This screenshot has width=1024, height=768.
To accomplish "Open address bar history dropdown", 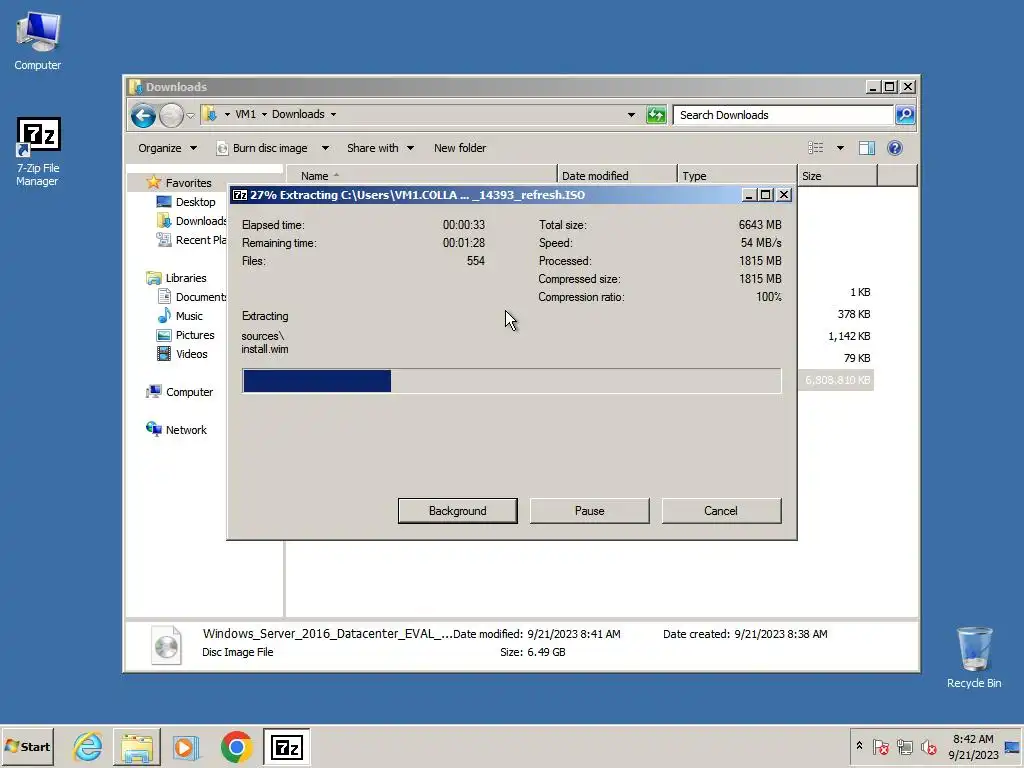I will click(631, 115).
